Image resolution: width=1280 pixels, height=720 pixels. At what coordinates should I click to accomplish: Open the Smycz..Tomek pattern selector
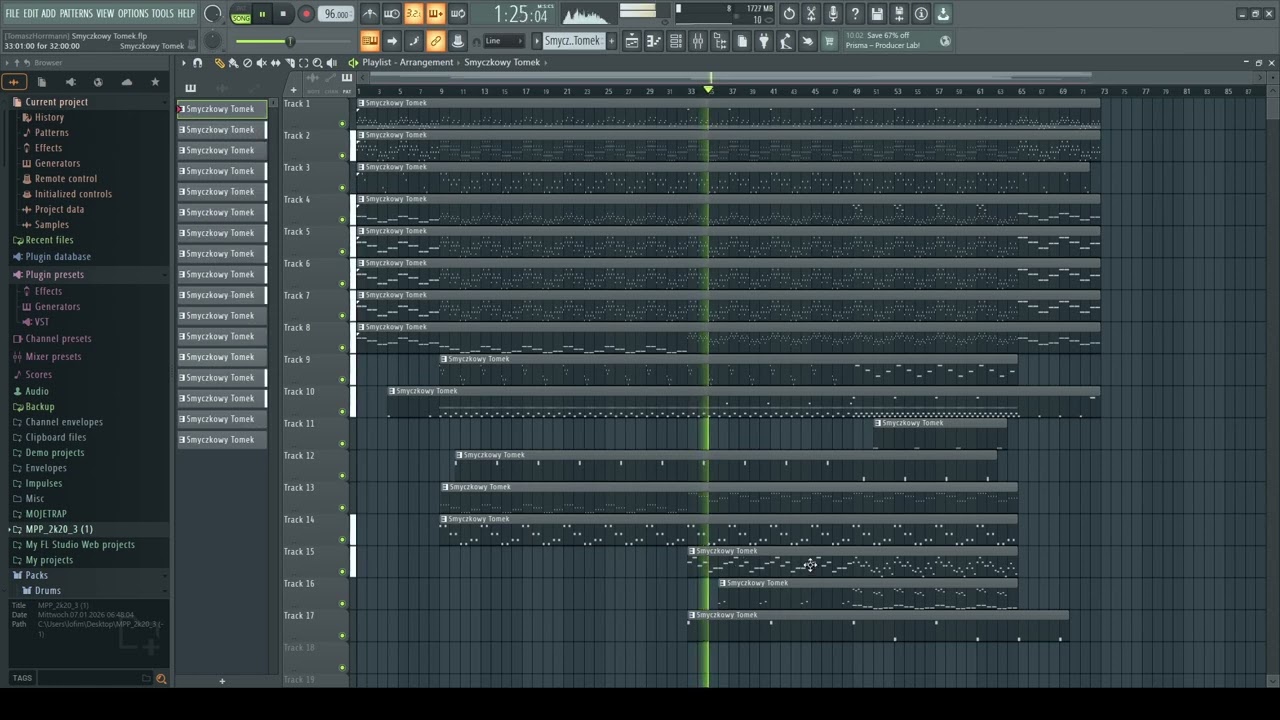point(572,41)
